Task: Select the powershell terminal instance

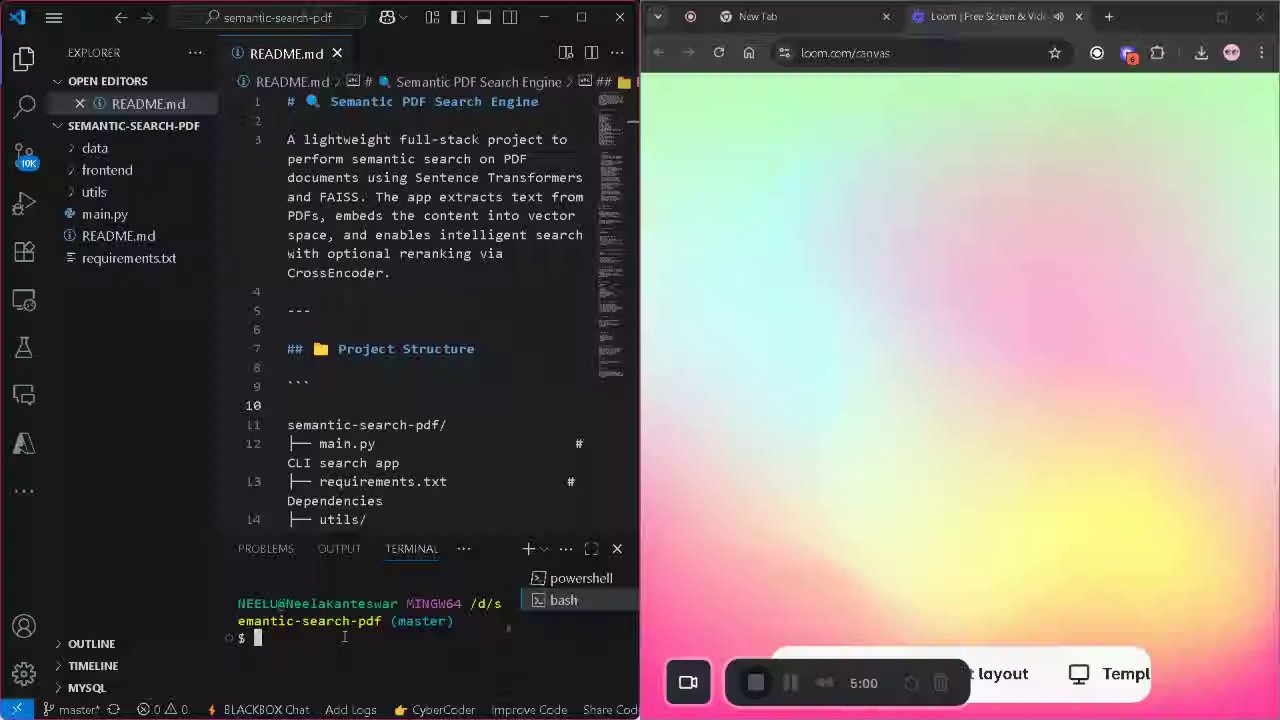Action: coord(580,578)
